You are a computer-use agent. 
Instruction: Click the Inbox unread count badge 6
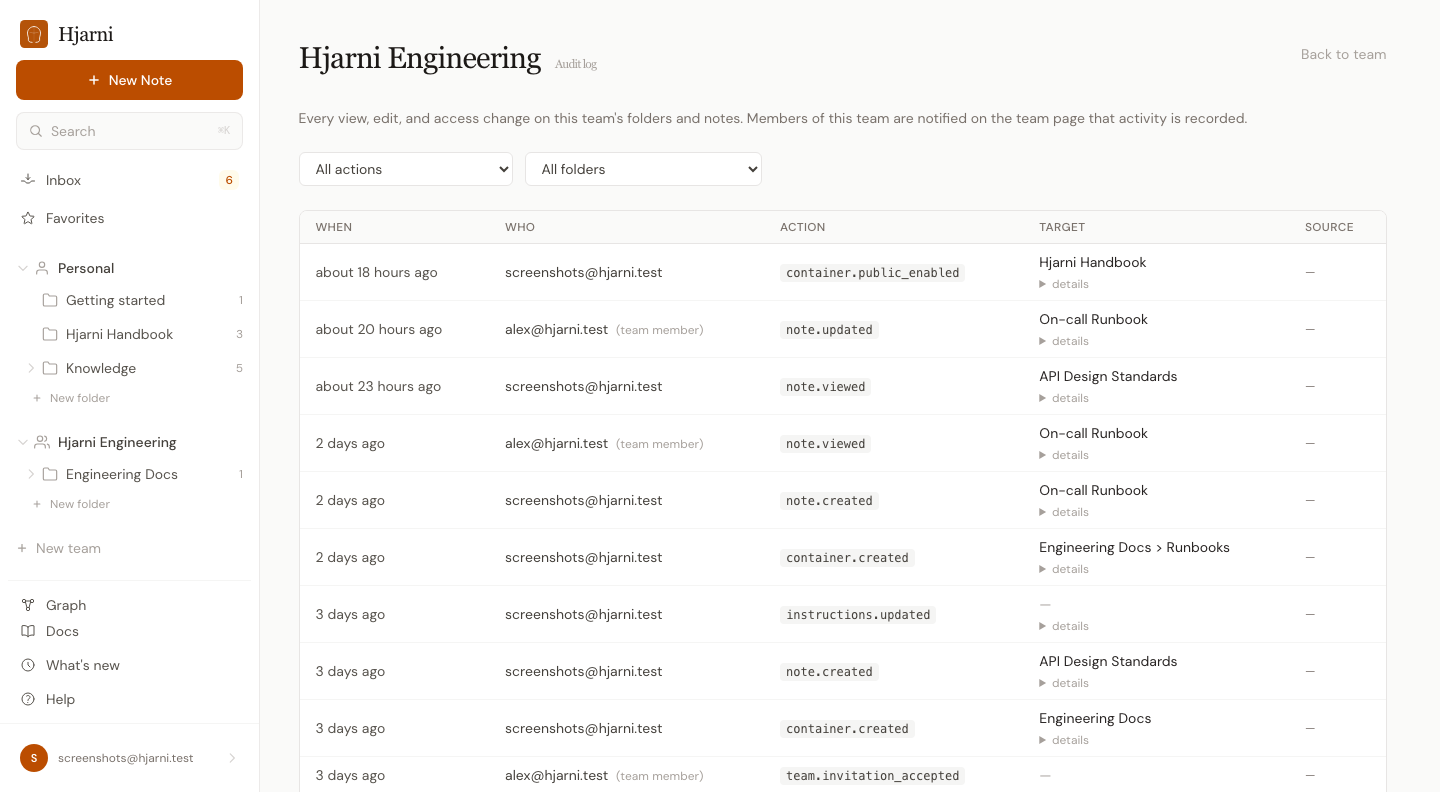click(x=229, y=180)
